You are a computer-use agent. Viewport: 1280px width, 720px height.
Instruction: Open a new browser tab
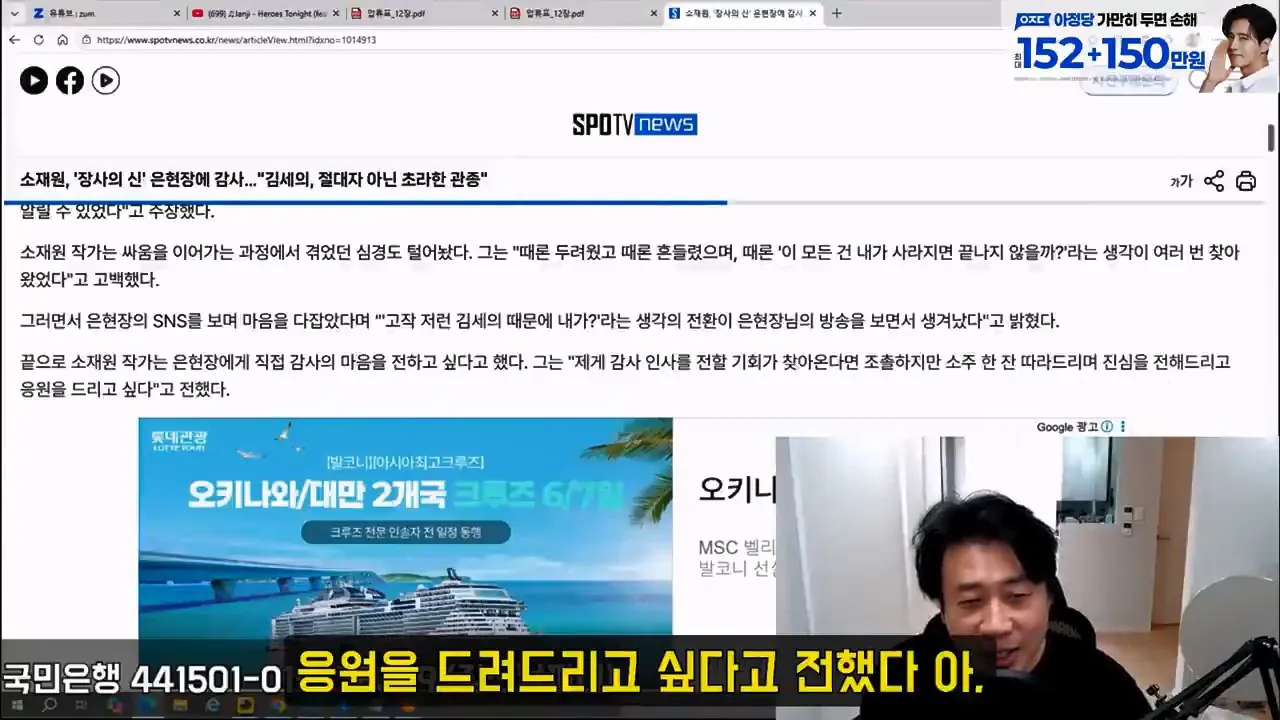[x=837, y=13]
